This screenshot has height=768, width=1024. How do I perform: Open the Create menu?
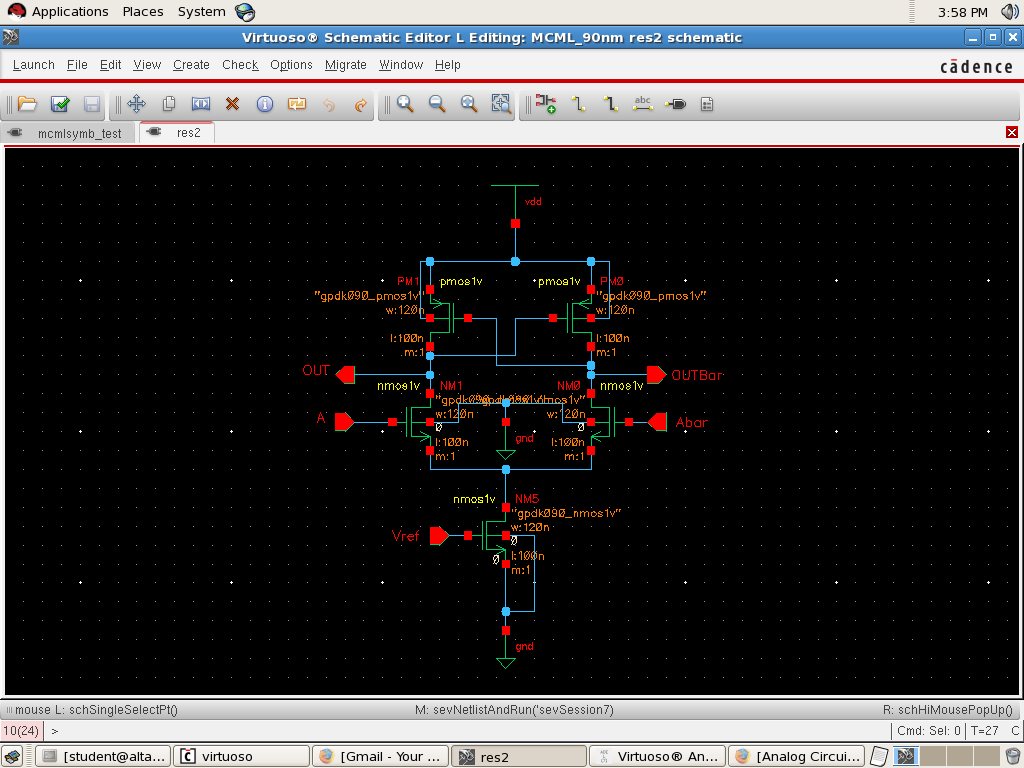[x=191, y=65]
